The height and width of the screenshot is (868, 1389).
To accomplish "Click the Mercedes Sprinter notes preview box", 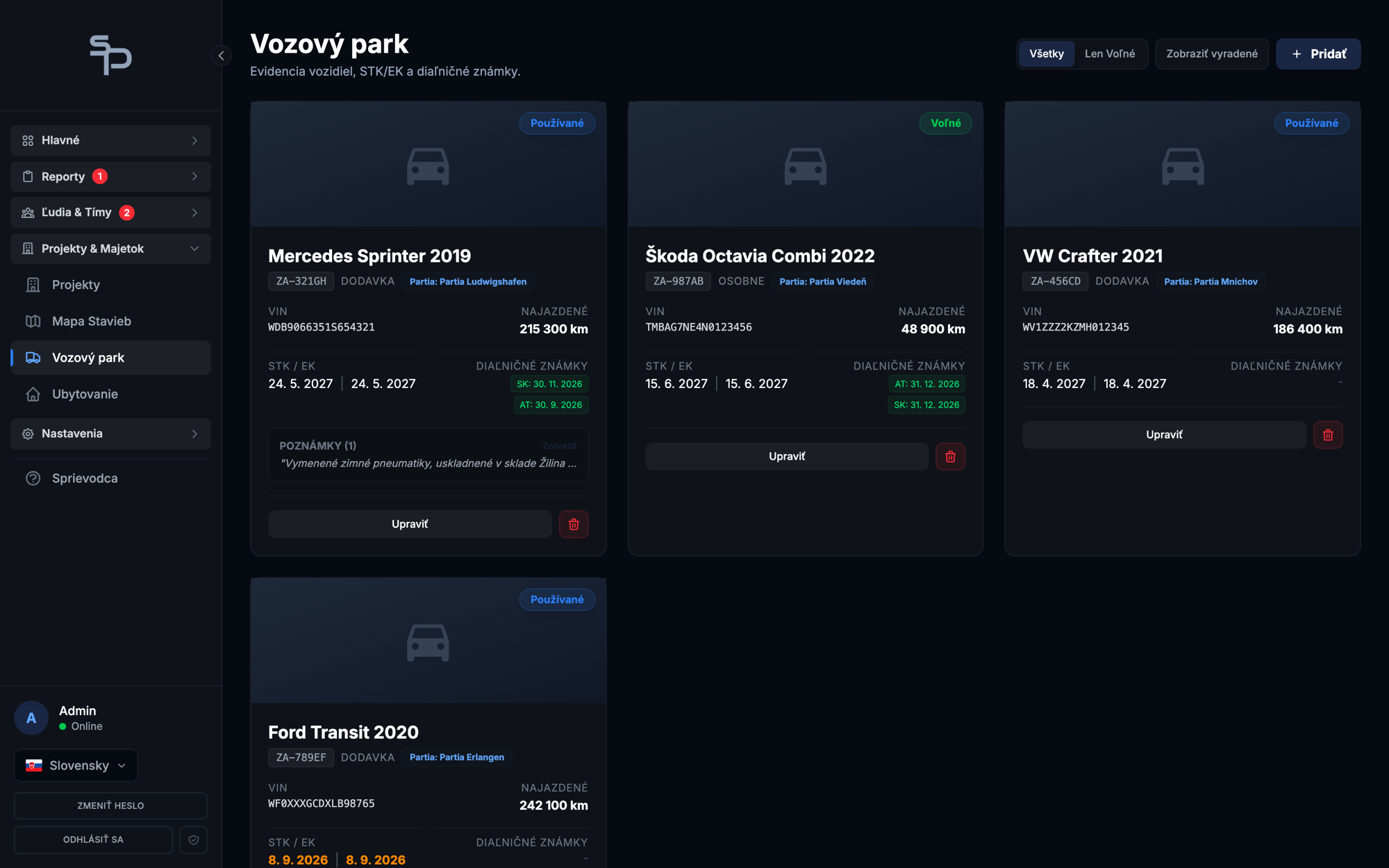I will coord(429,455).
